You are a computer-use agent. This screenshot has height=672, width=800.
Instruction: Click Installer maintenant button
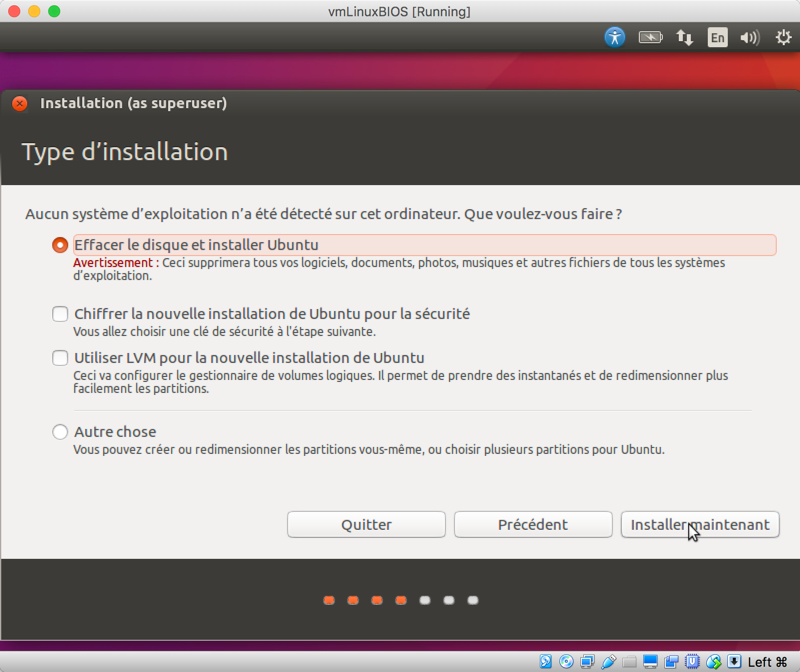[700, 525]
